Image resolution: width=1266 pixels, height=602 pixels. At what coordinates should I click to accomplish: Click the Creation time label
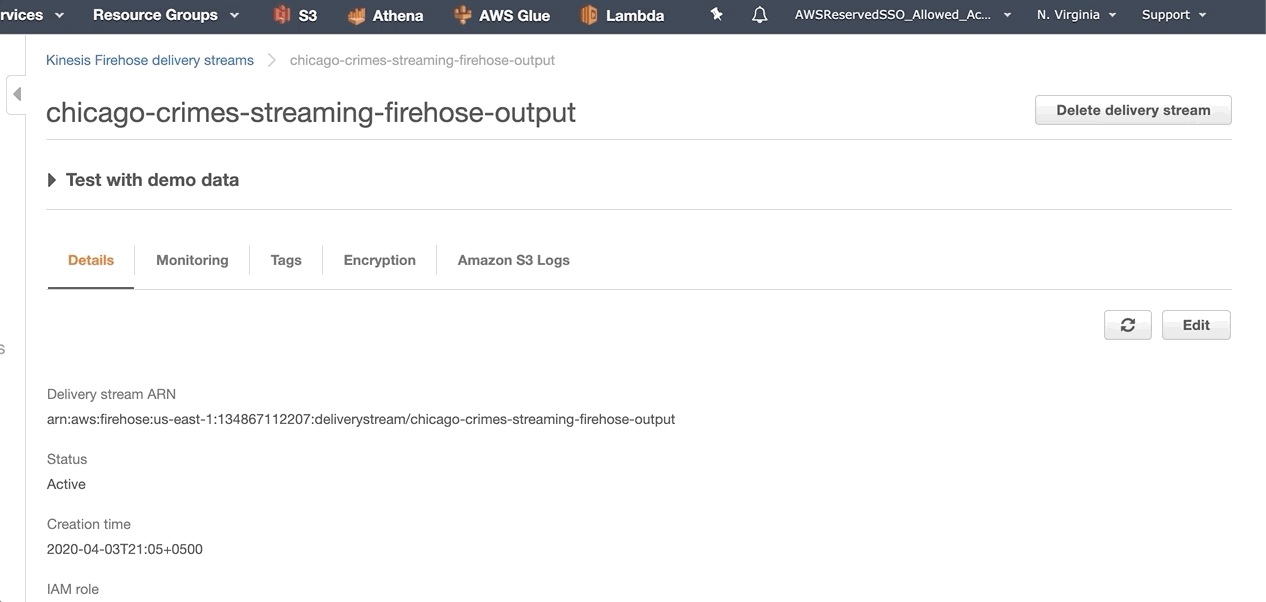pyautogui.click(x=89, y=524)
